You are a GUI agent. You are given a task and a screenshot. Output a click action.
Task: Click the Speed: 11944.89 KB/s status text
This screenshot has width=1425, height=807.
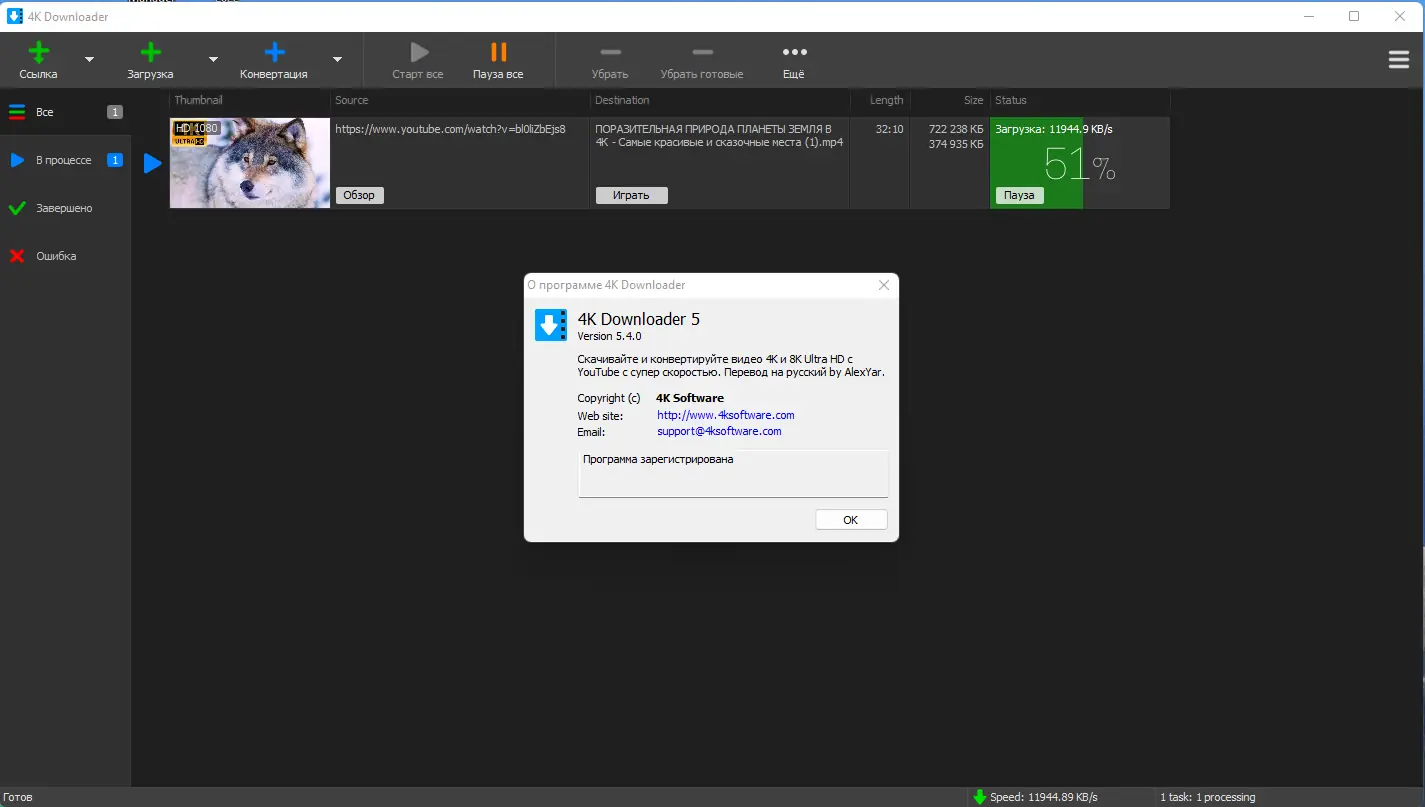click(1044, 797)
